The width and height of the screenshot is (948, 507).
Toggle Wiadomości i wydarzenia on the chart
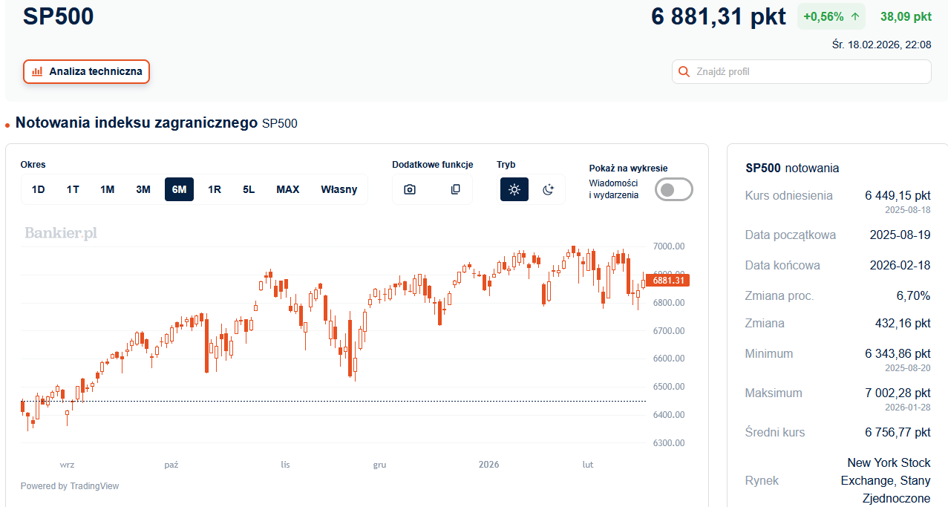click(674, 190)
